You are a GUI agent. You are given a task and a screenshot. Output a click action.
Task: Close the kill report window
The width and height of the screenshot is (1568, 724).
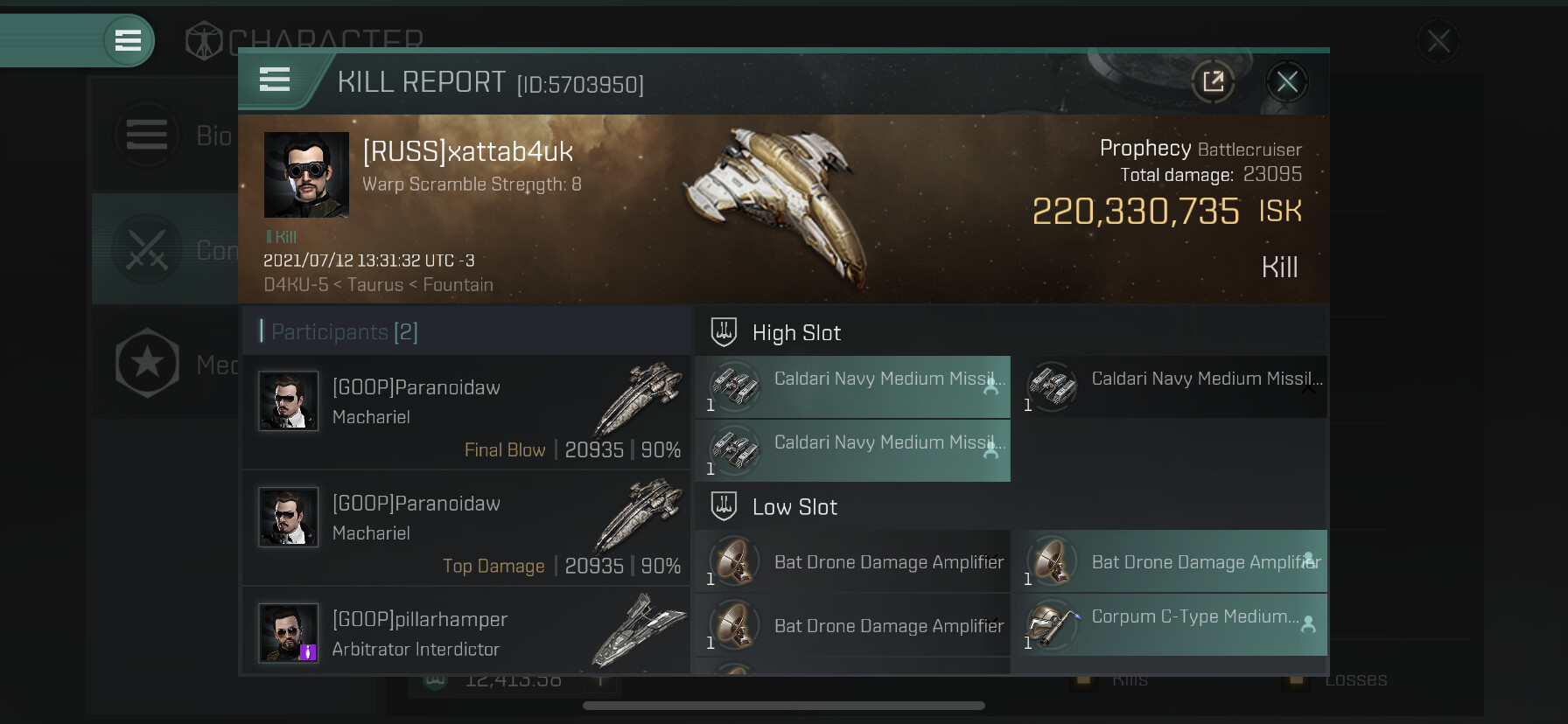pyautogui.click(x=1286, y=82)
